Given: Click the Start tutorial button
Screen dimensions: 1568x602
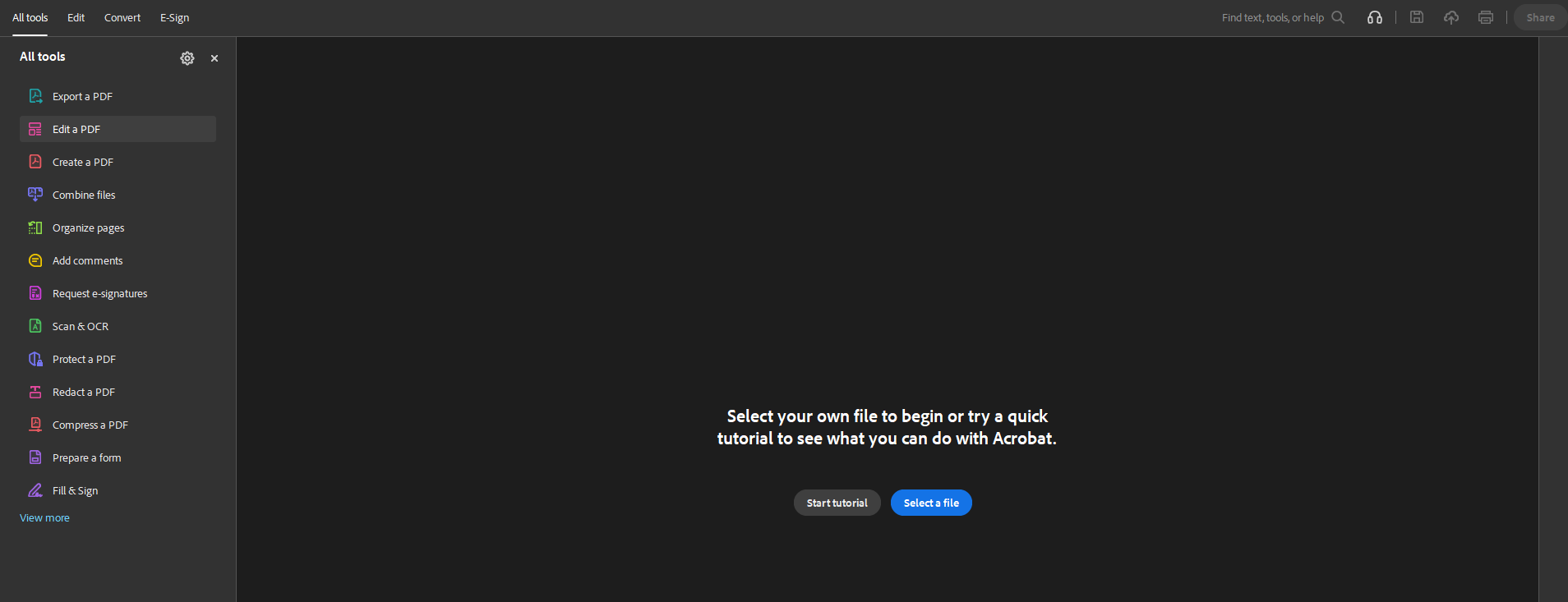Looking at the screenshot, I should tap(837, 503).
